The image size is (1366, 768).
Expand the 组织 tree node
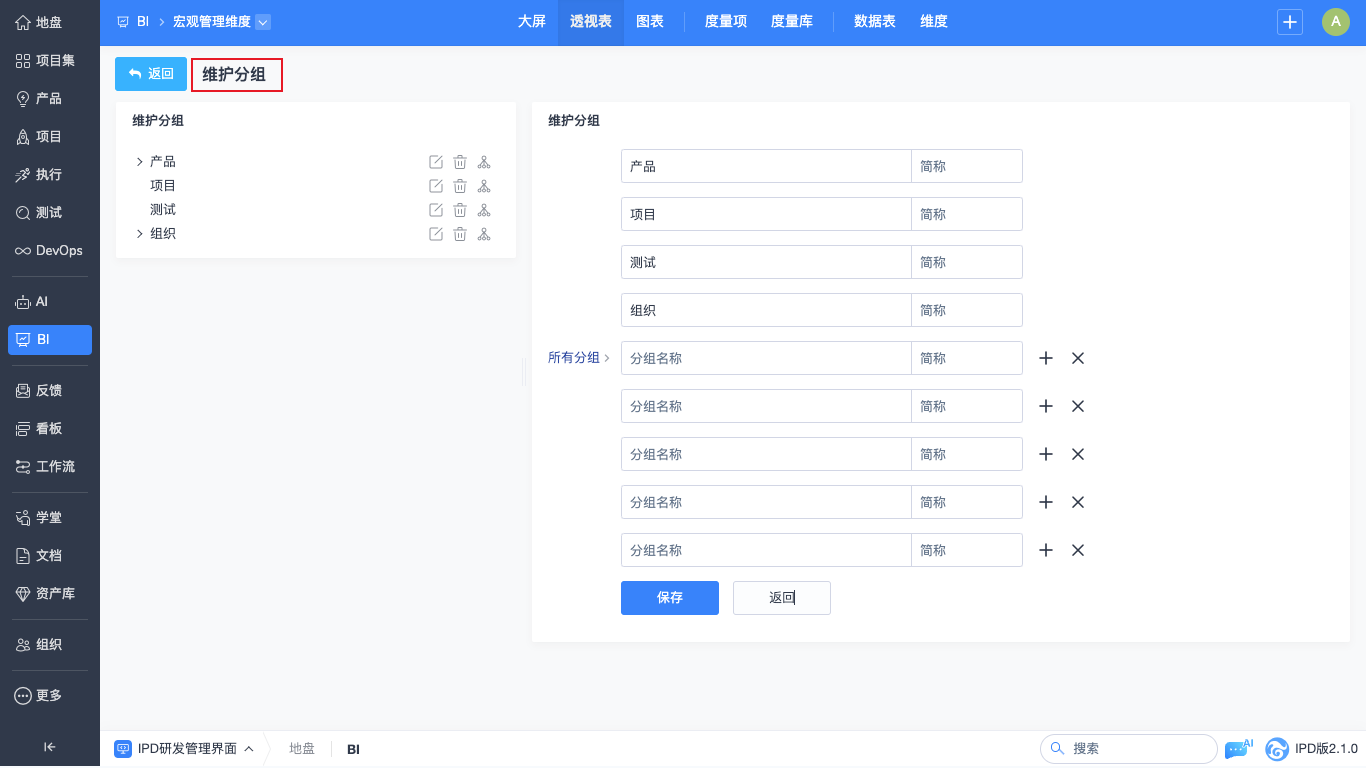[139, 234]
